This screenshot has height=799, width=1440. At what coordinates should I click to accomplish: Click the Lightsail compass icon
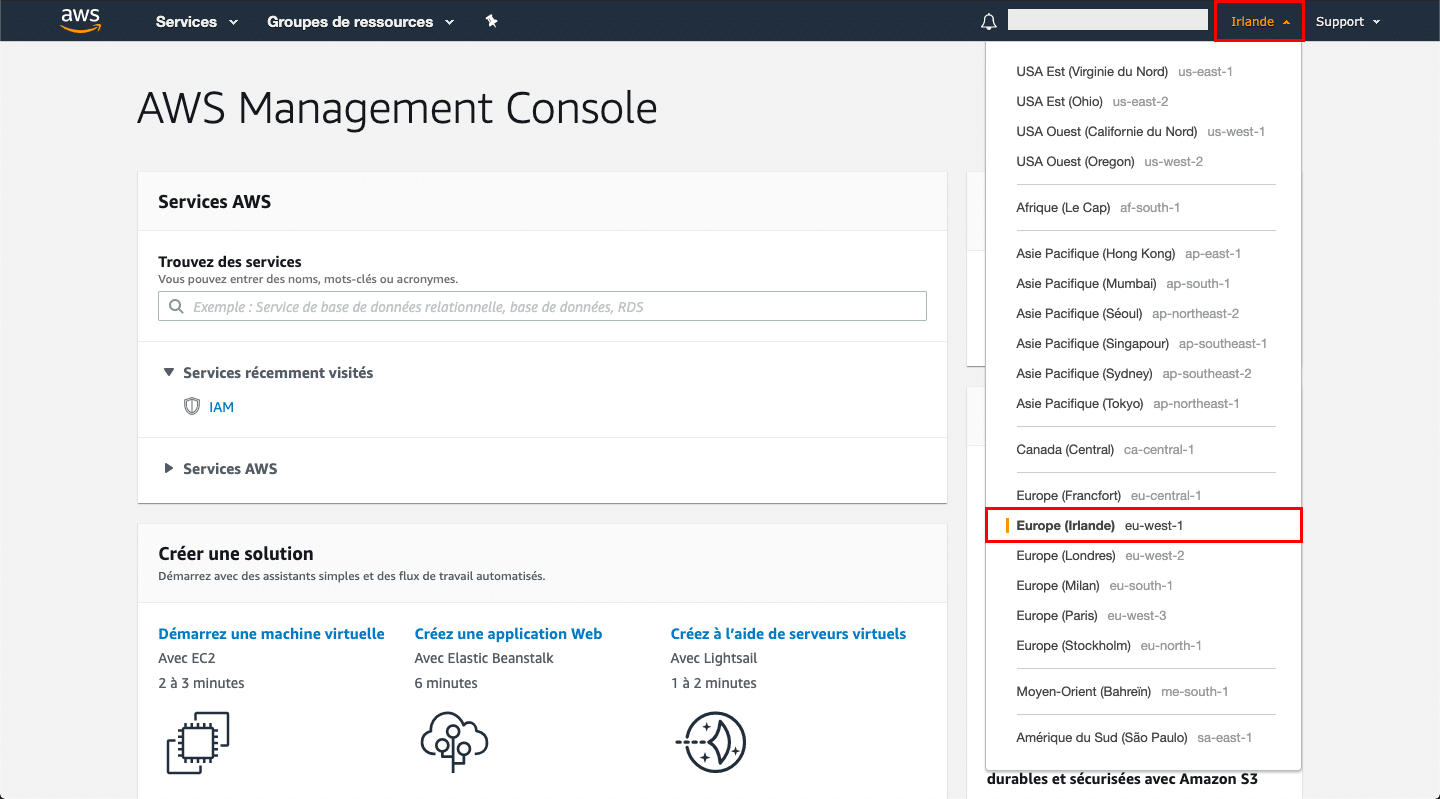(710, 742)
